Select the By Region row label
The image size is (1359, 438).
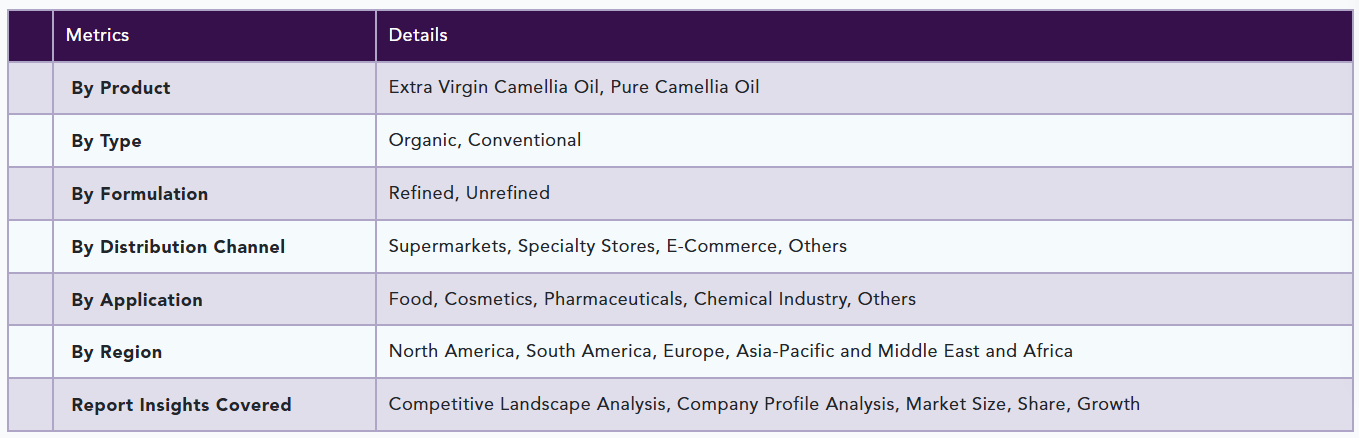point(116,352)
